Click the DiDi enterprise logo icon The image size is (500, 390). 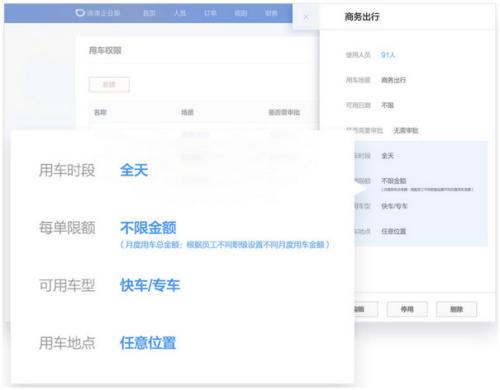click(80, 13)
